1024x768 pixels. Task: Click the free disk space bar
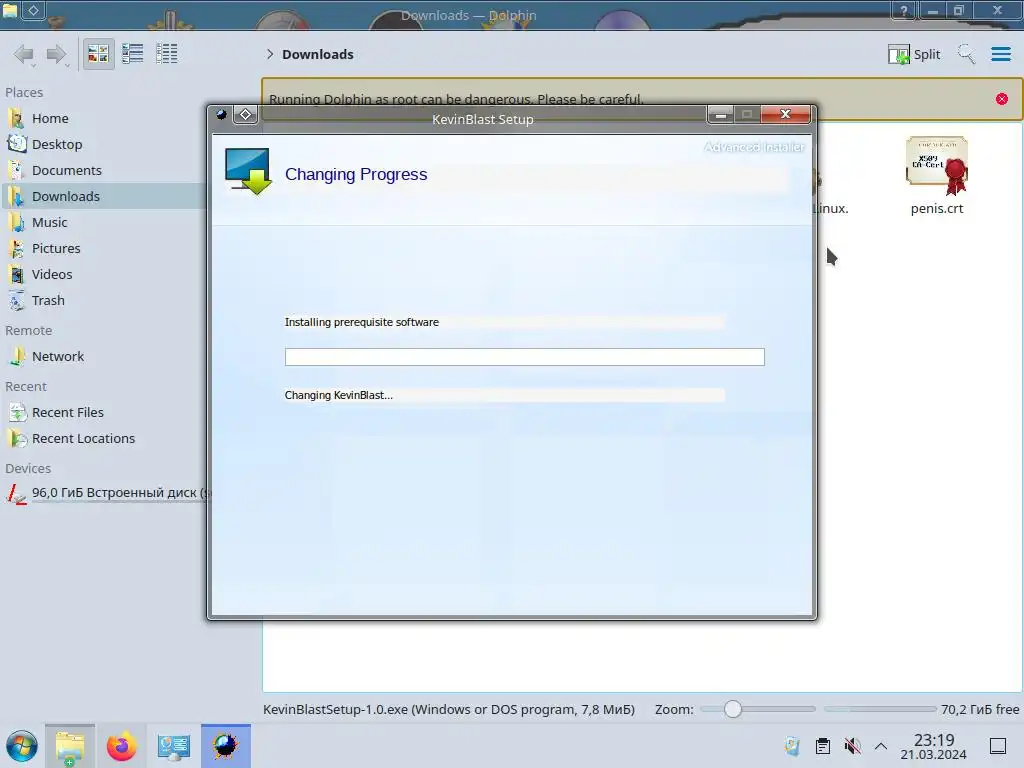point(880,709)
